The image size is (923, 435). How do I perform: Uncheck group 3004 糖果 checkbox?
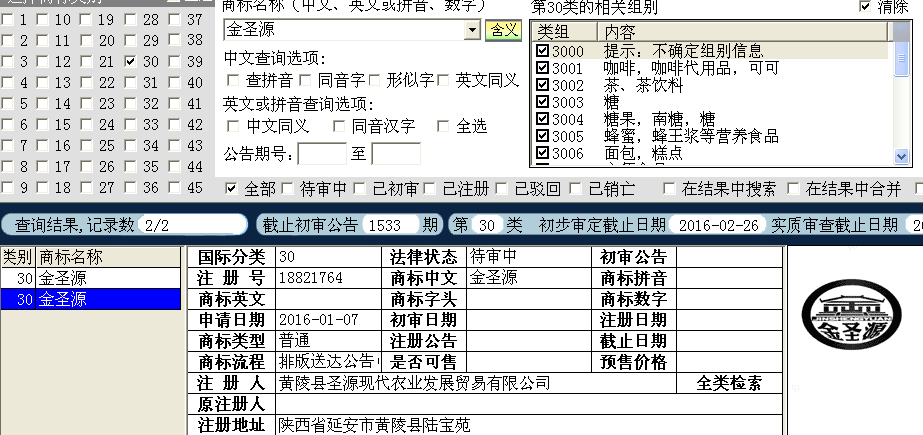point(542,119)
